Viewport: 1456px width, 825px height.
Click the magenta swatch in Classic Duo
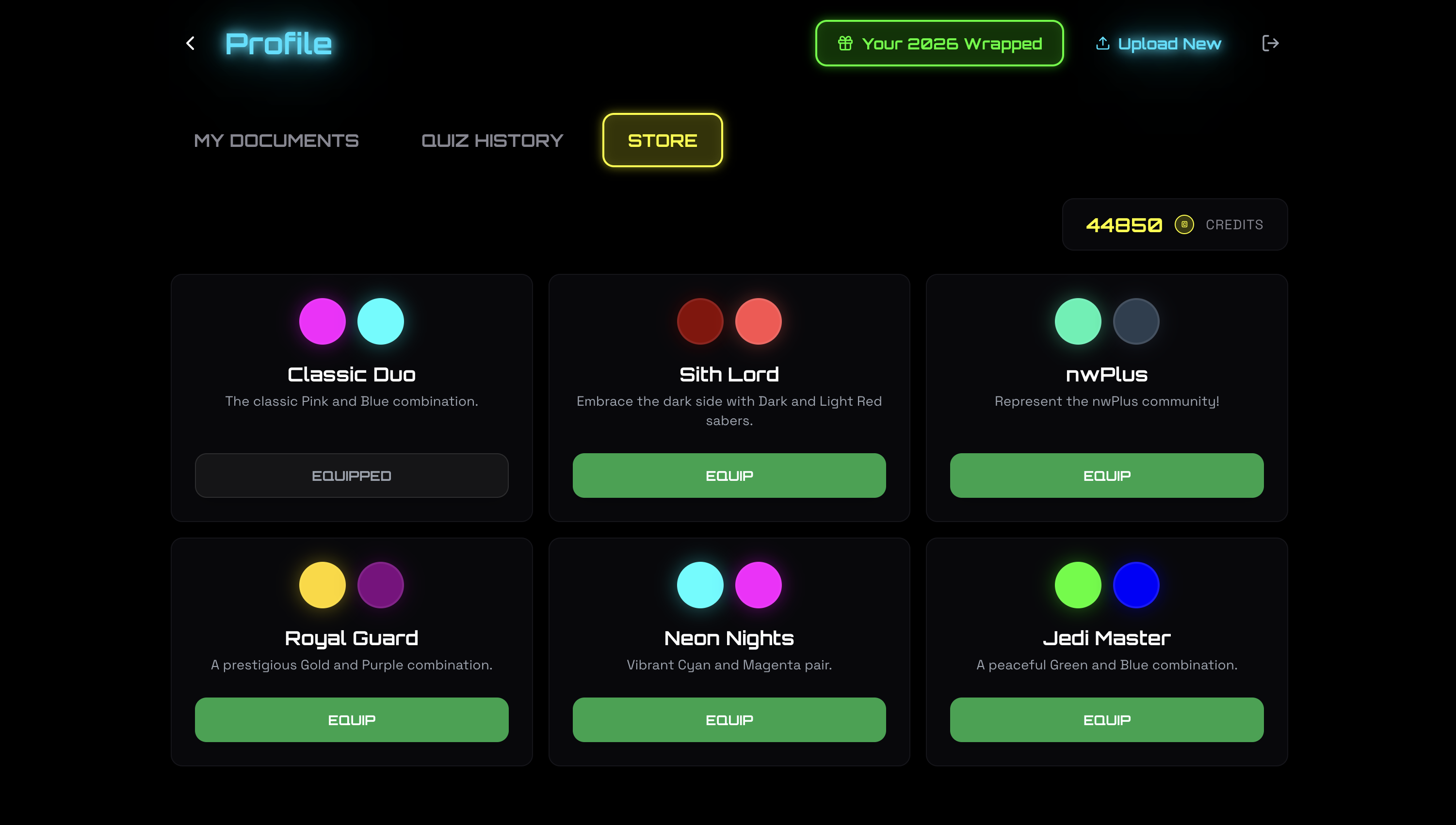(x=322, y=321)
